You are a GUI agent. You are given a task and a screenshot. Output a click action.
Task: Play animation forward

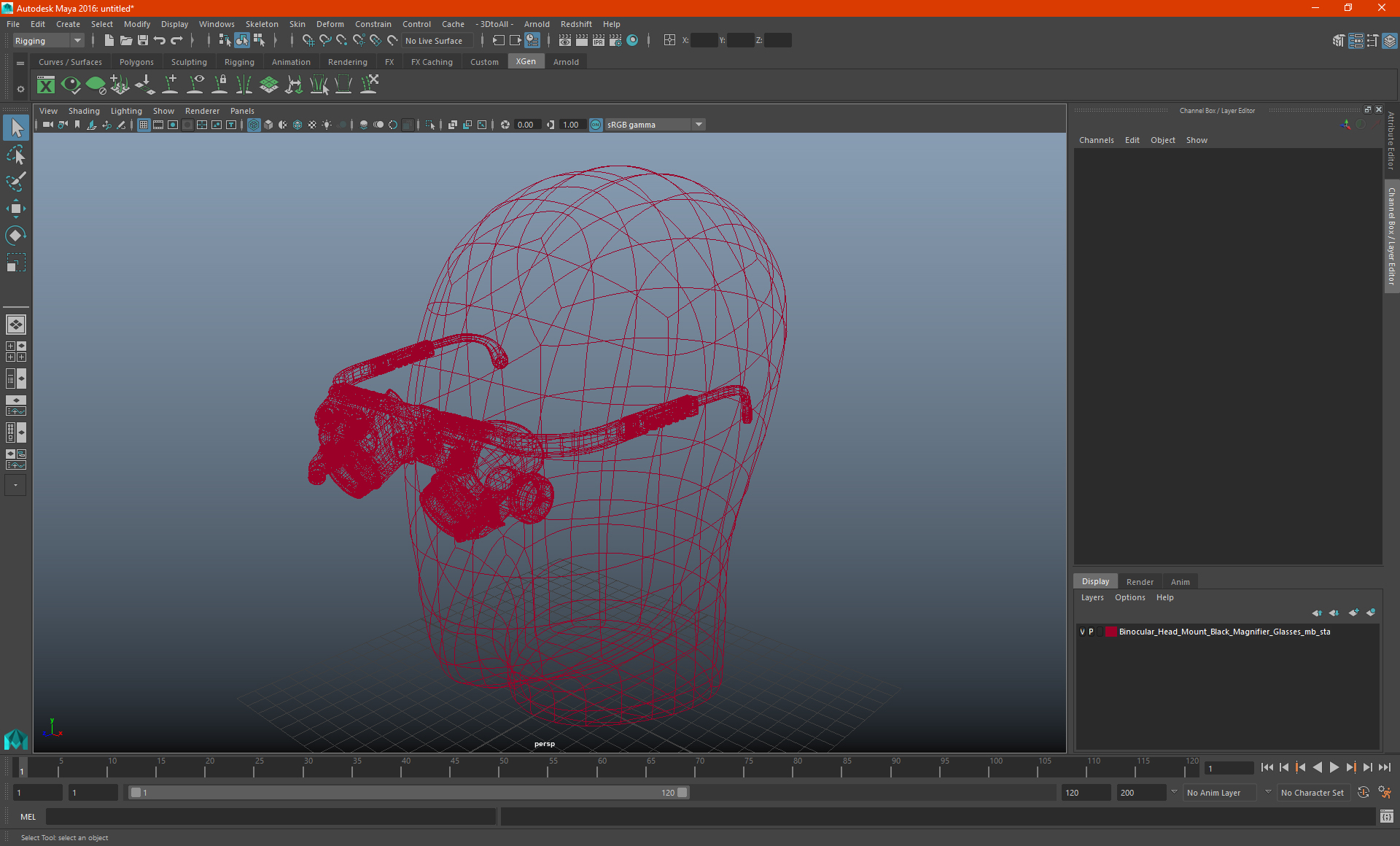click(x=1334, y=767)
